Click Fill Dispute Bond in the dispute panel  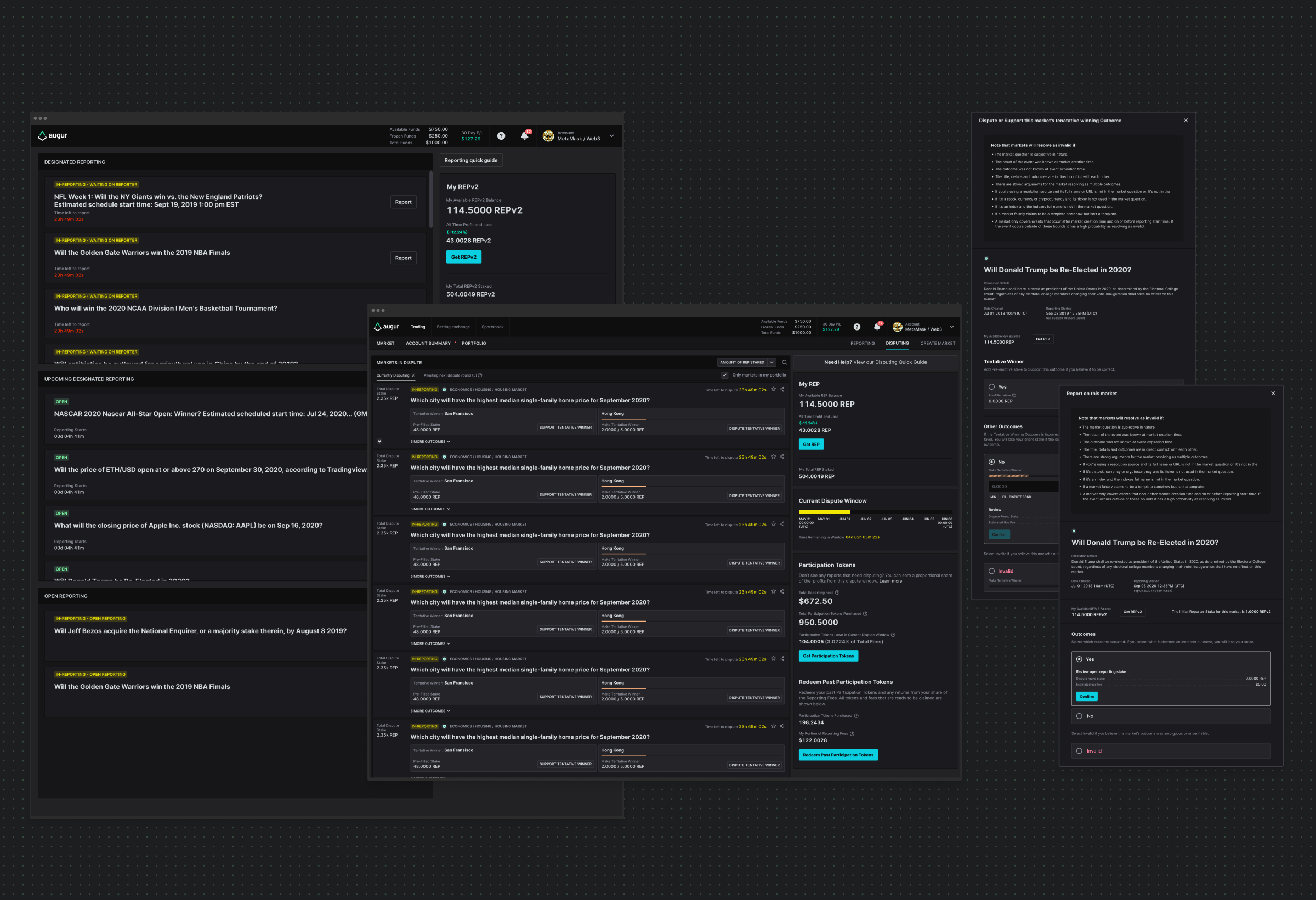pos(1017,497)
